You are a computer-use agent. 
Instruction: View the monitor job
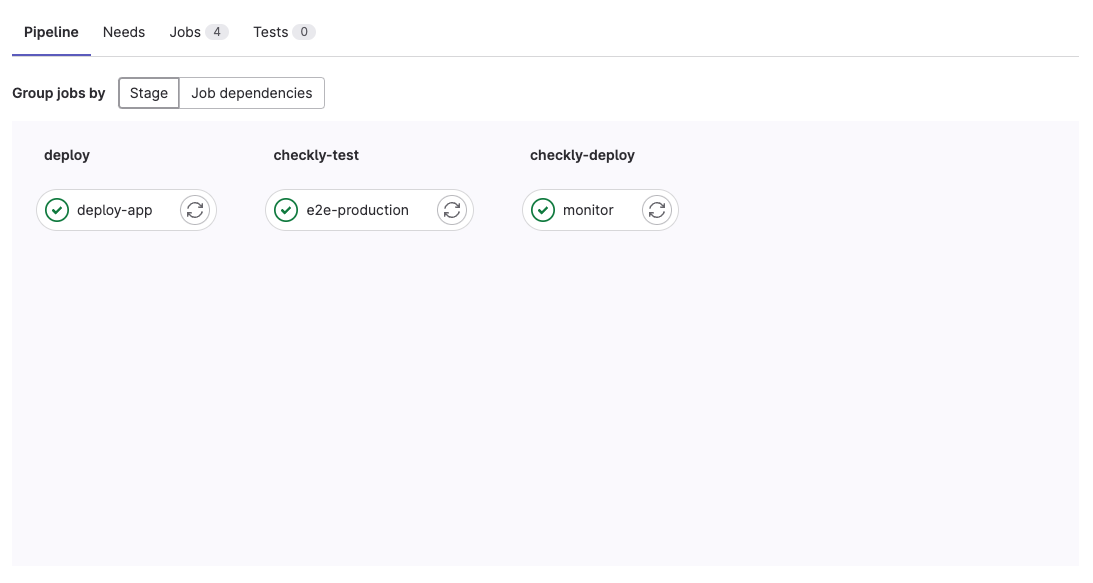click(589, 210)
